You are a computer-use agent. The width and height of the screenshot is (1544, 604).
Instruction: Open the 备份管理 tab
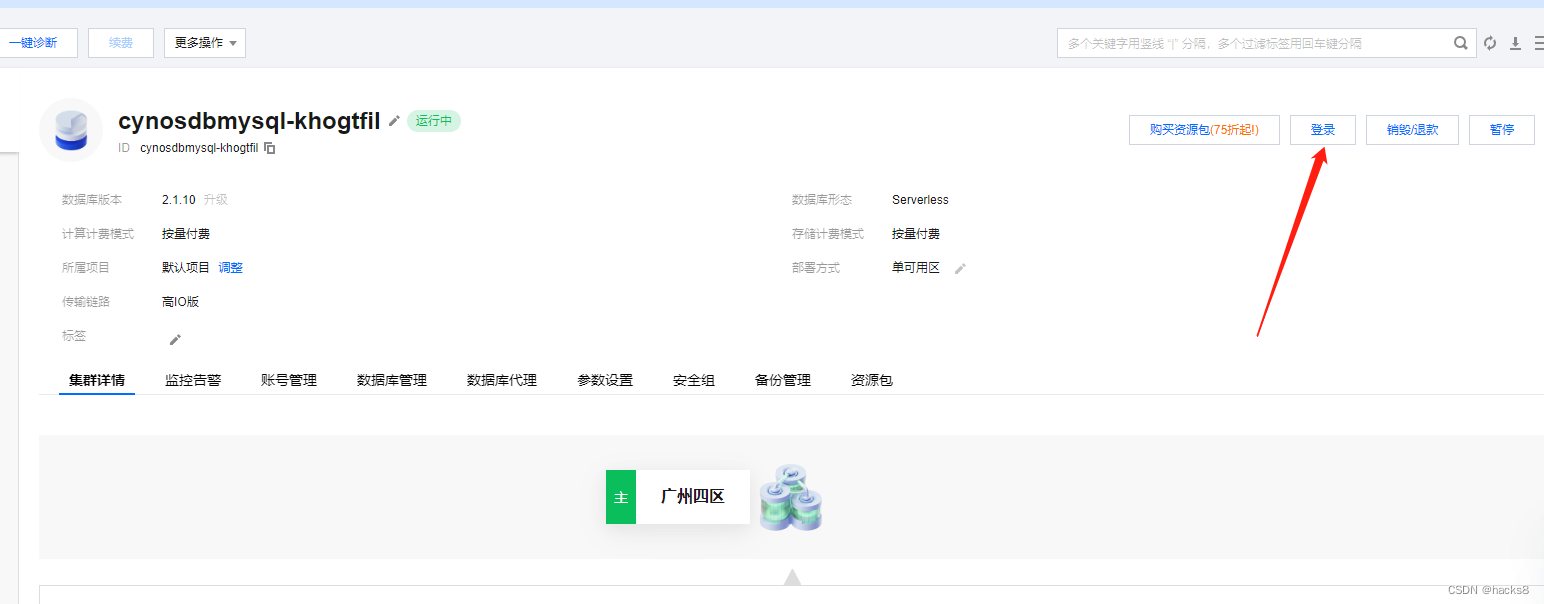point(783,380)
